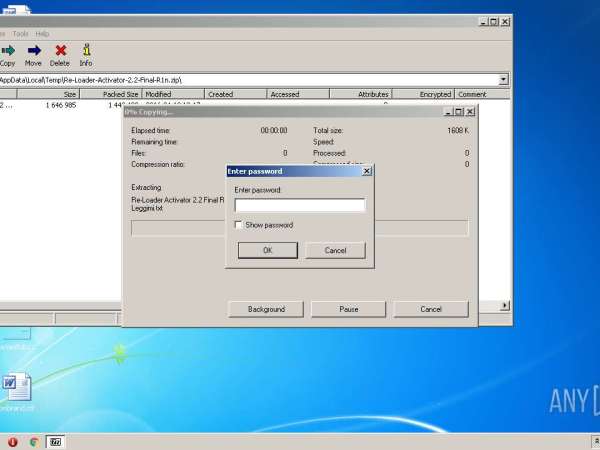Sort by the Size column header
Image resolution: width=600 pixels, height=450 pixels.
(x=48, y=94)
